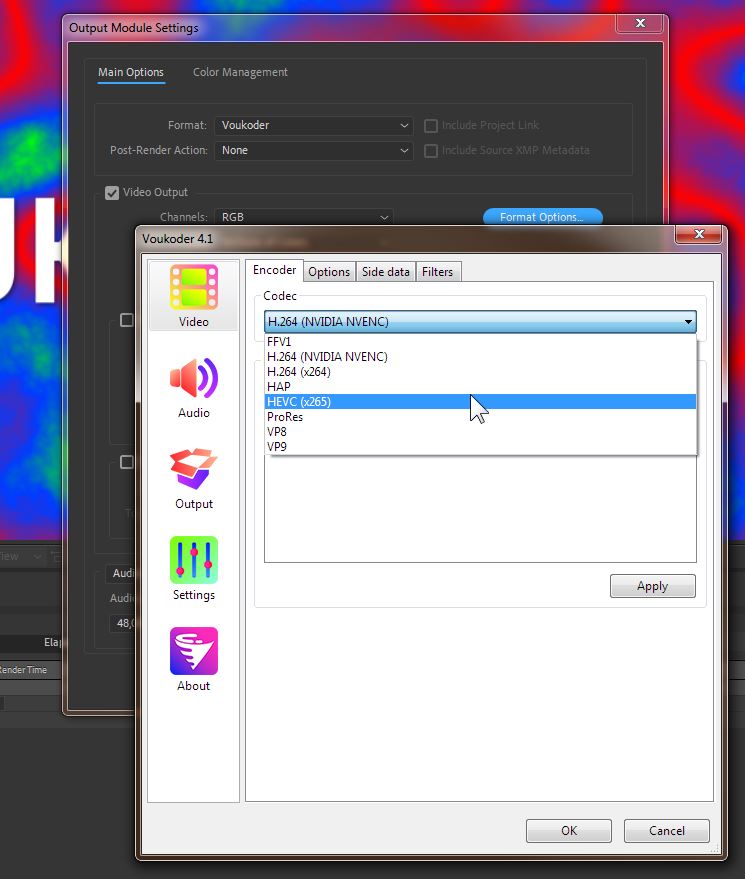Cancel the Voukoder dialog
The image size is (745, 879).
click(667, 830)
